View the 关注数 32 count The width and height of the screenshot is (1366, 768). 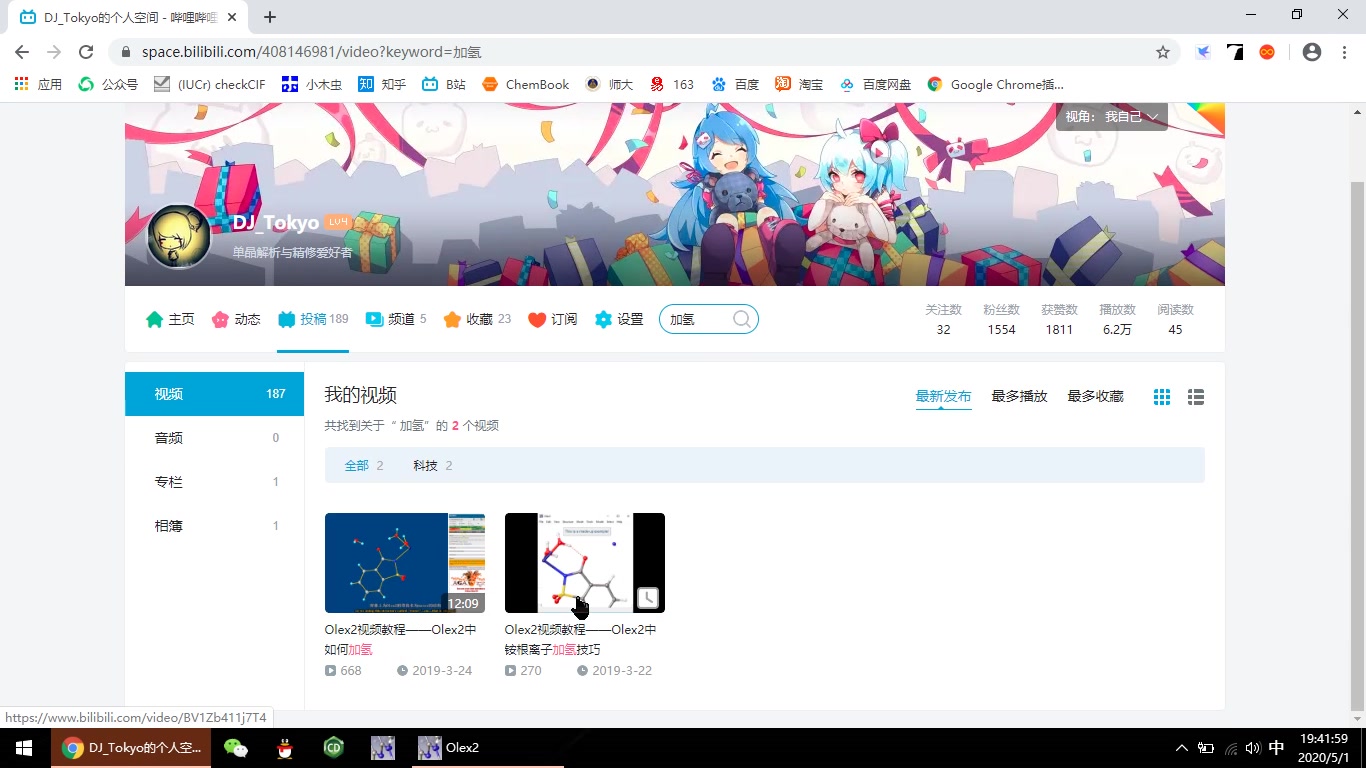(943, 319)
